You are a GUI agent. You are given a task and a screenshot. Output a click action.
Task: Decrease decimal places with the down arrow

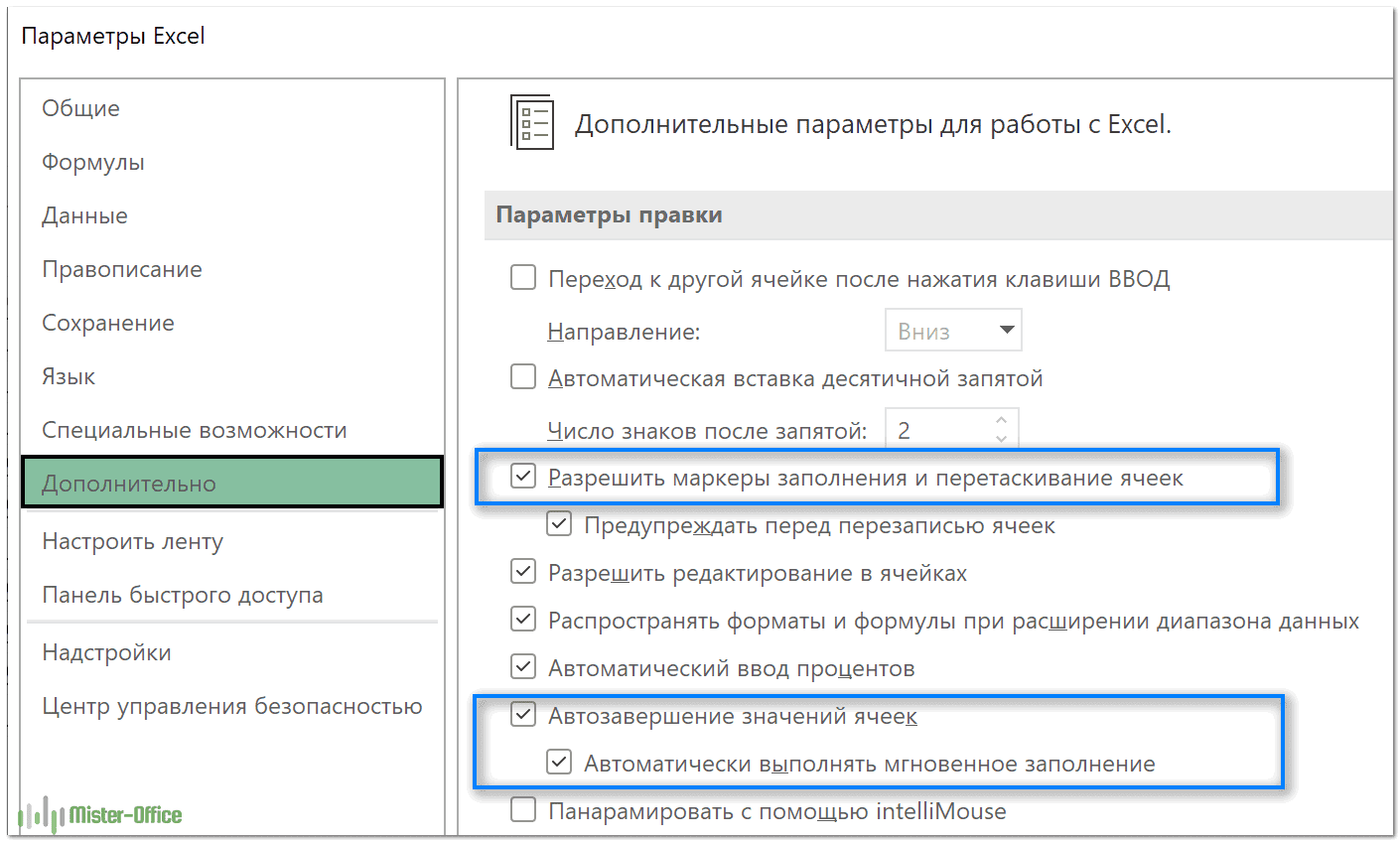pos(1001,438)
